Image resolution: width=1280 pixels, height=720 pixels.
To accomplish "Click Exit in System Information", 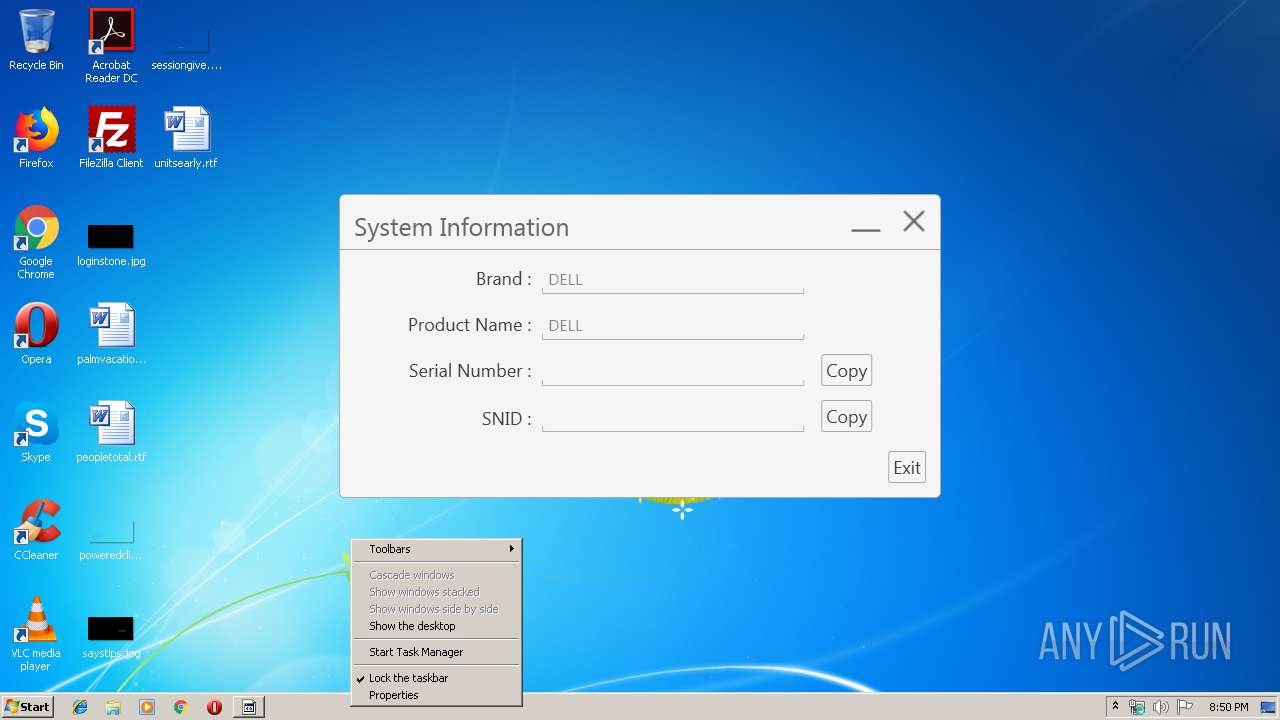I will coord(907,467).
